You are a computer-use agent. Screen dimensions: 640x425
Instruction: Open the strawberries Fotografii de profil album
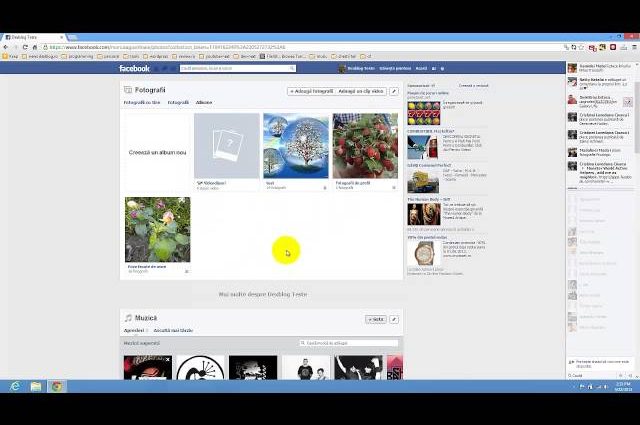coord(365,146)
